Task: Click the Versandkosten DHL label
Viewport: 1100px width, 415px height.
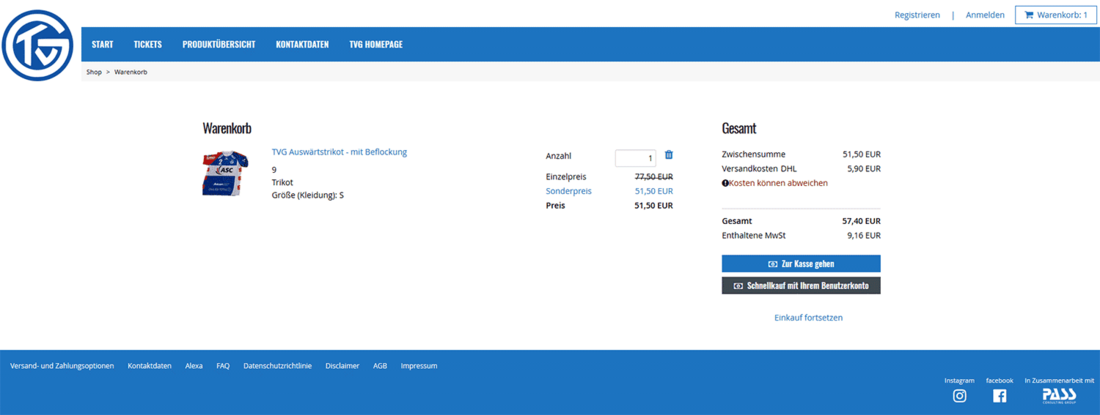Action: coord(759,168)
